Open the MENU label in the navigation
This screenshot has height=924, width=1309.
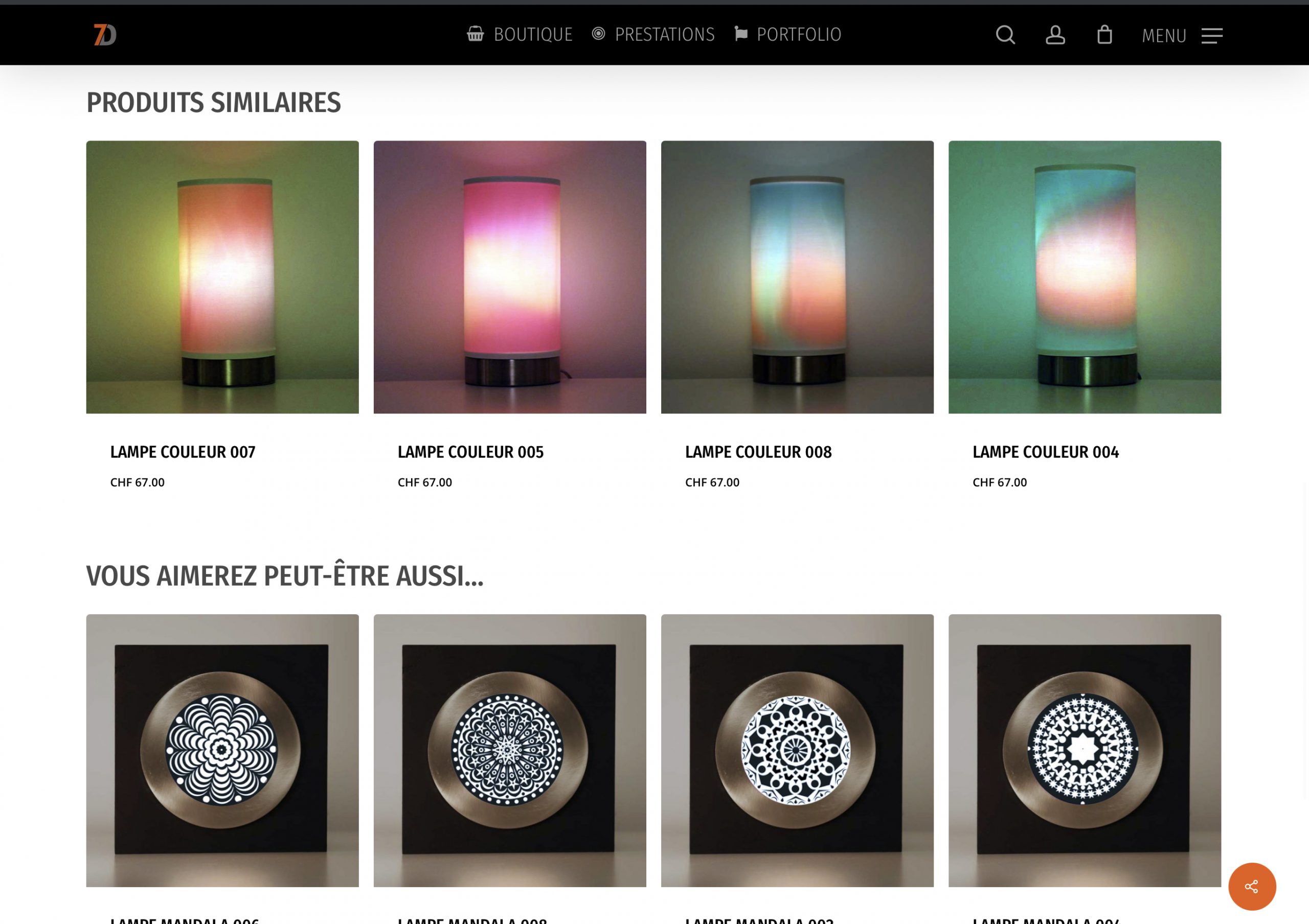1164,36
